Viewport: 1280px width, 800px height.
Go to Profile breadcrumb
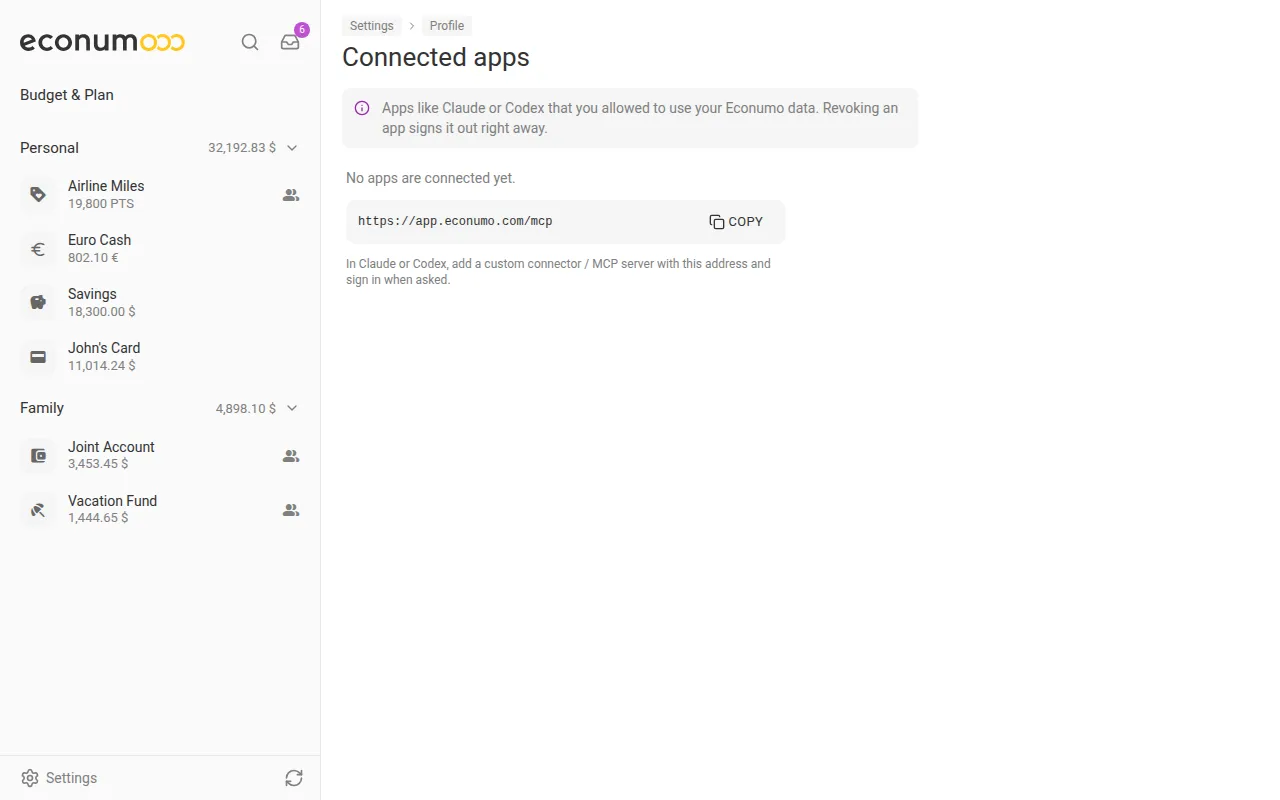(447, 26)
